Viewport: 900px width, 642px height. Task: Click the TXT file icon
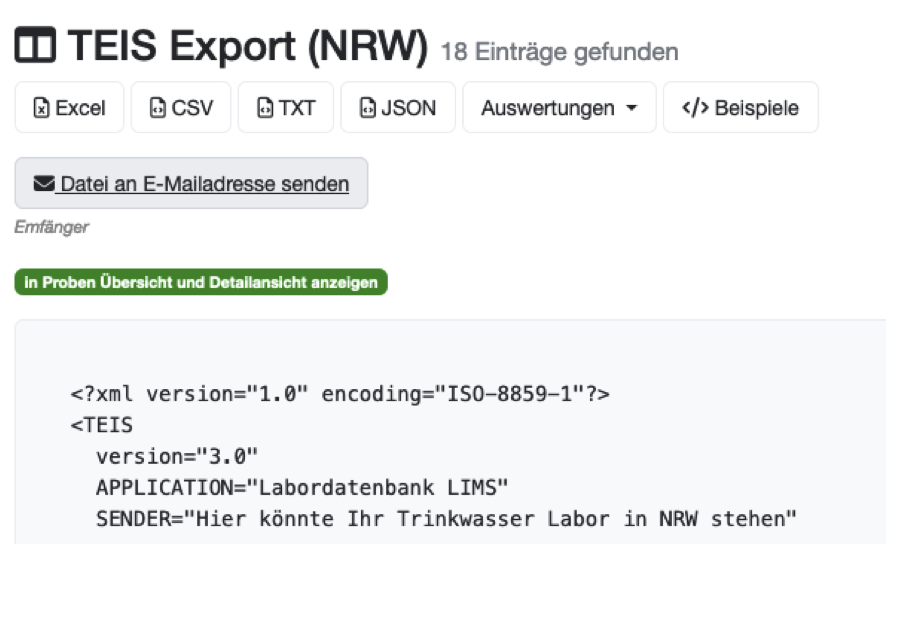pyautogui.click(x=264, y=108)
